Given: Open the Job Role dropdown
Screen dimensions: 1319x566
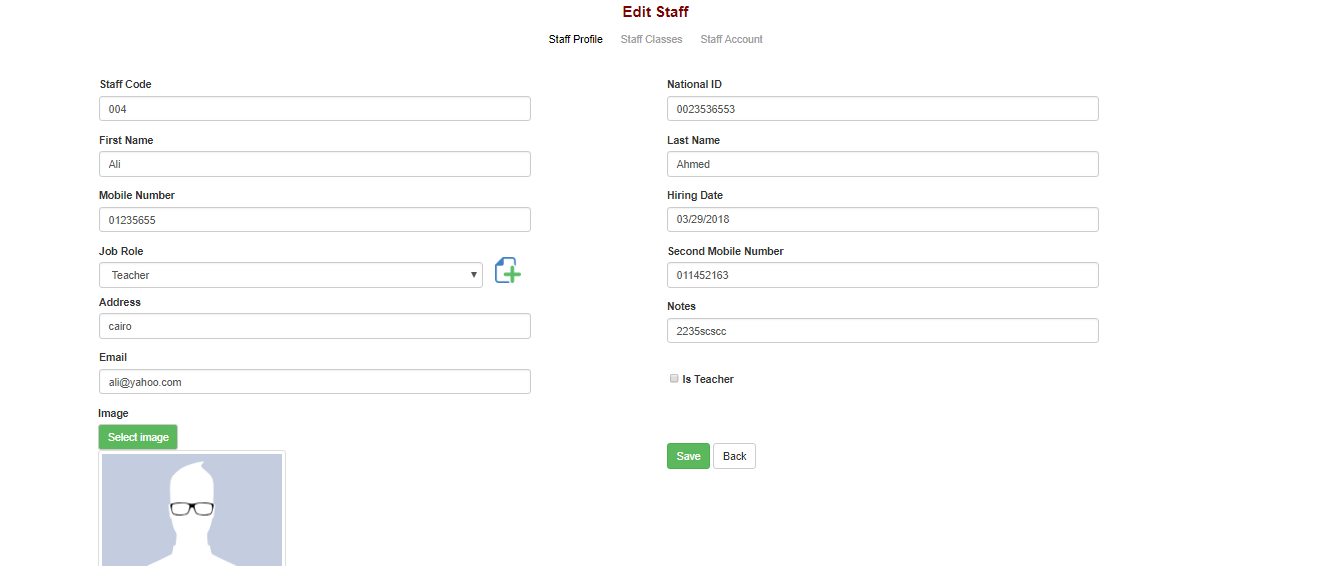Looking at the screenshot, I should pyautogui.click(x=291, y=275).
